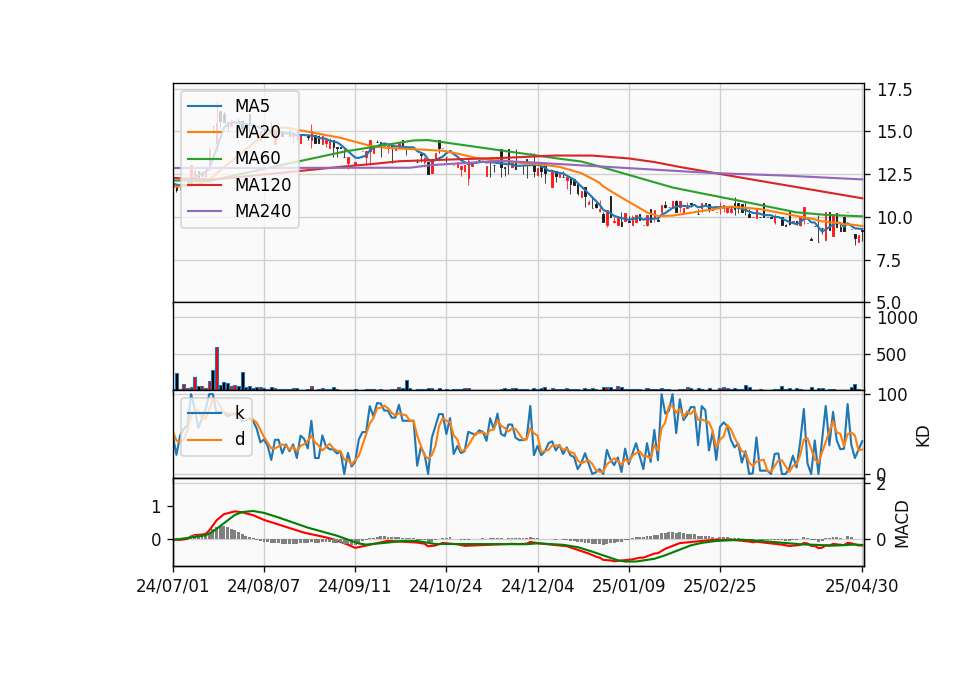Click the 12.5 price axis tick
960x690 pixels.
pos(894,175)
